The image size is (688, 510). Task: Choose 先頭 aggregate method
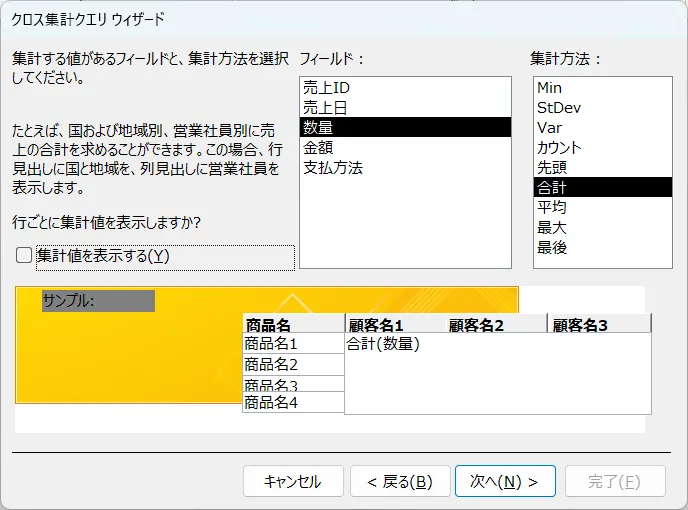(602, 167)
